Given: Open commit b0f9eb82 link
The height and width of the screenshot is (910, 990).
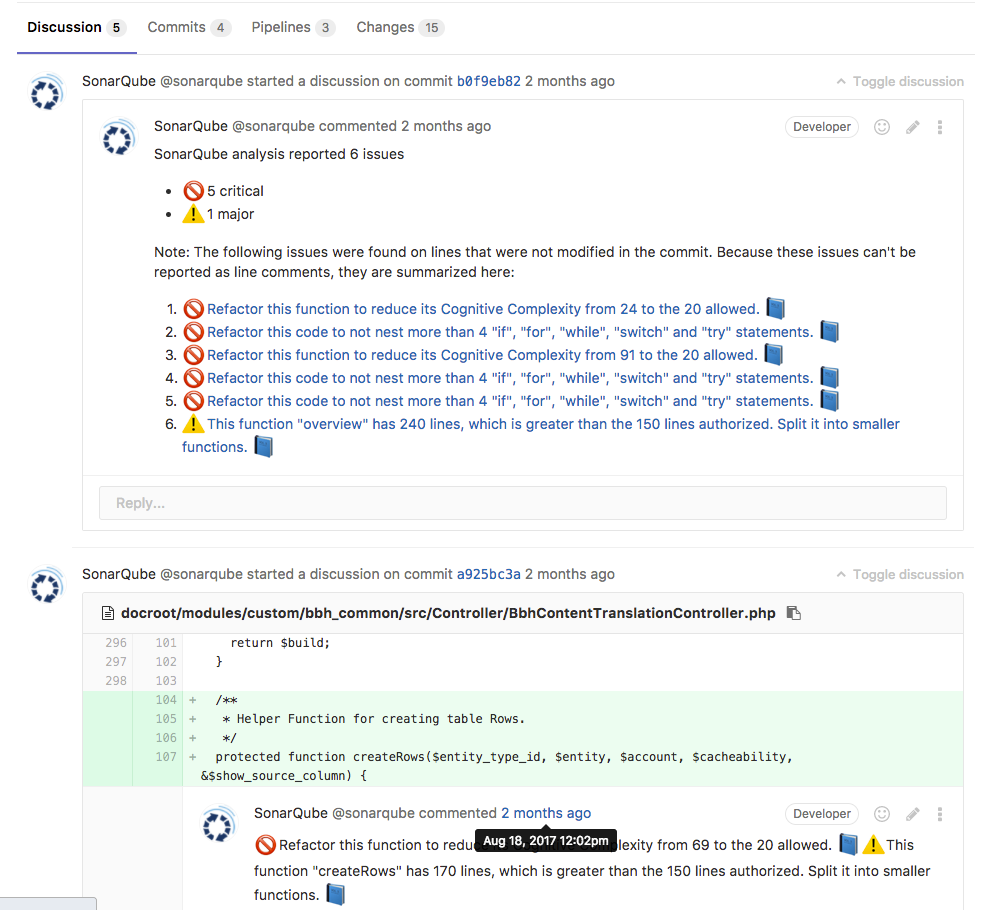Looking at the screenshot, I should click(491, 81).
